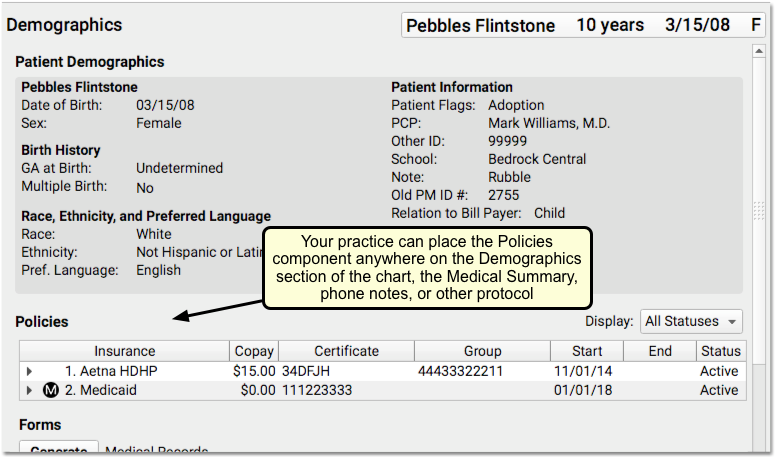This screenshot has width=776, height=457.
Task: Click the End column header
Action: coord(660,351)
